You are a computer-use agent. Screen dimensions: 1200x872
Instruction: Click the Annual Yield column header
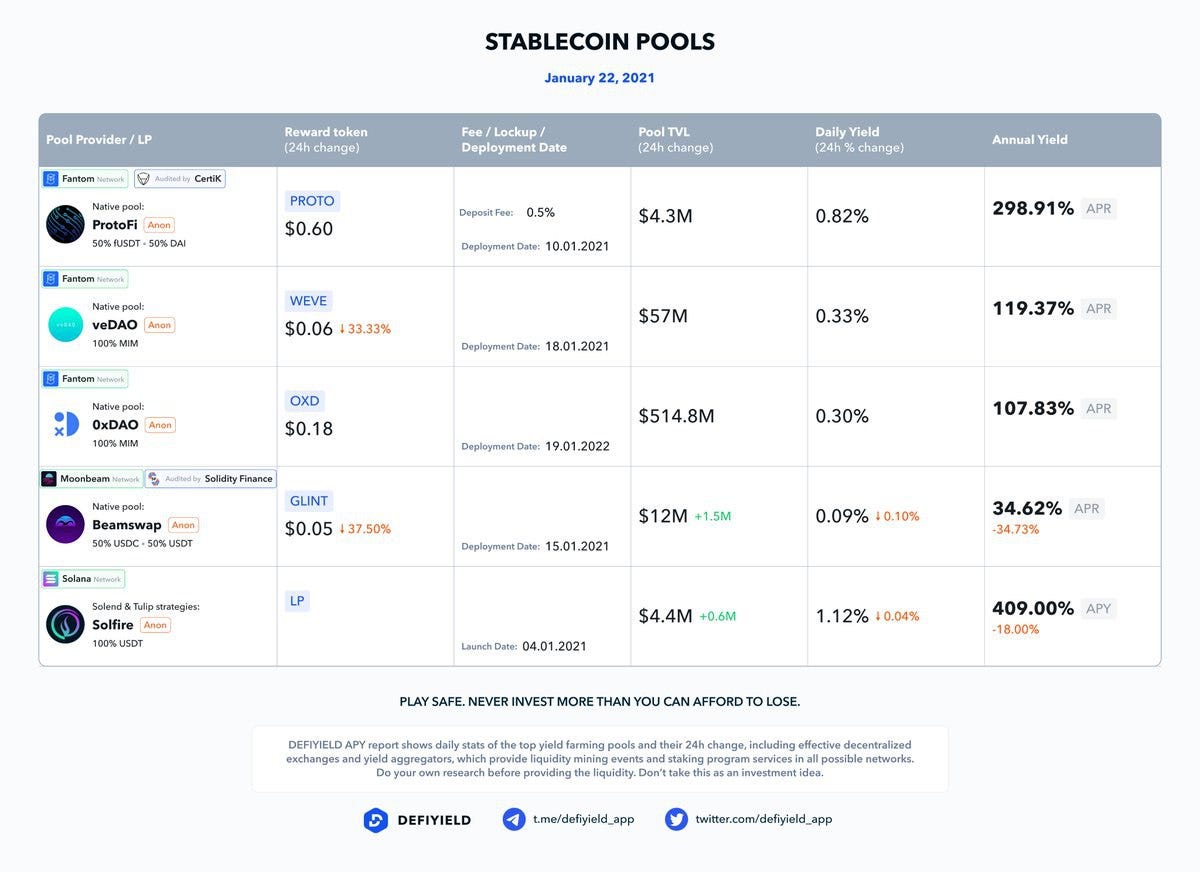tap(1030, 140)
